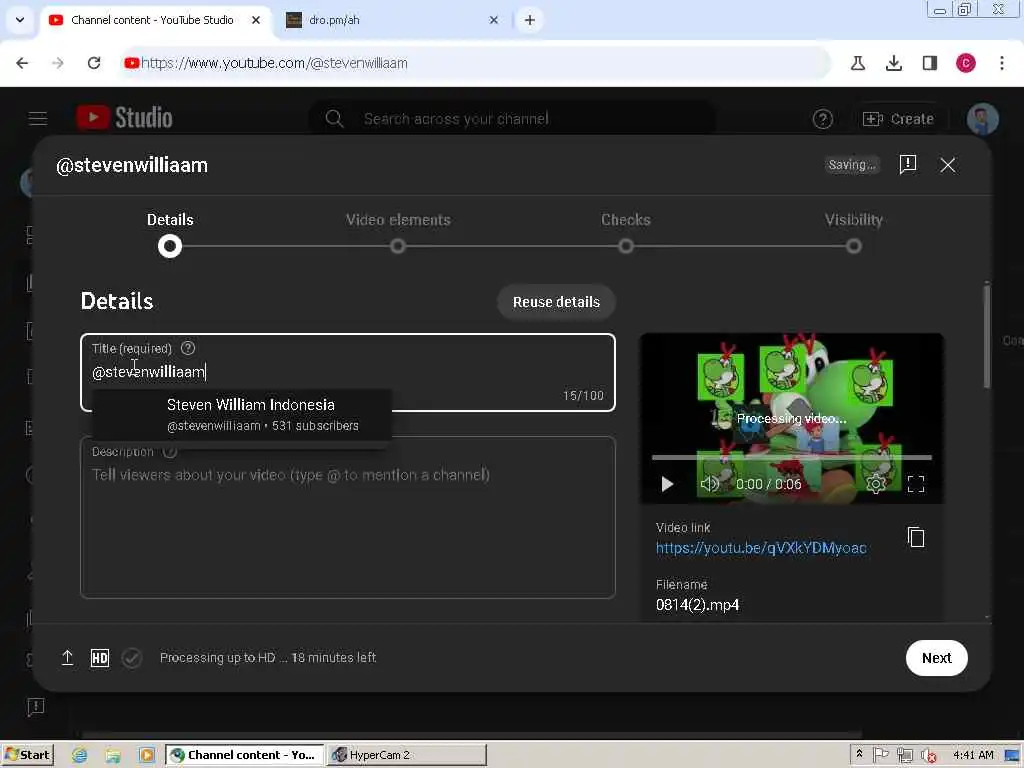Click the Channel content taskbar button
Screen dimensions: 1024x768
(x=244, y=755)
